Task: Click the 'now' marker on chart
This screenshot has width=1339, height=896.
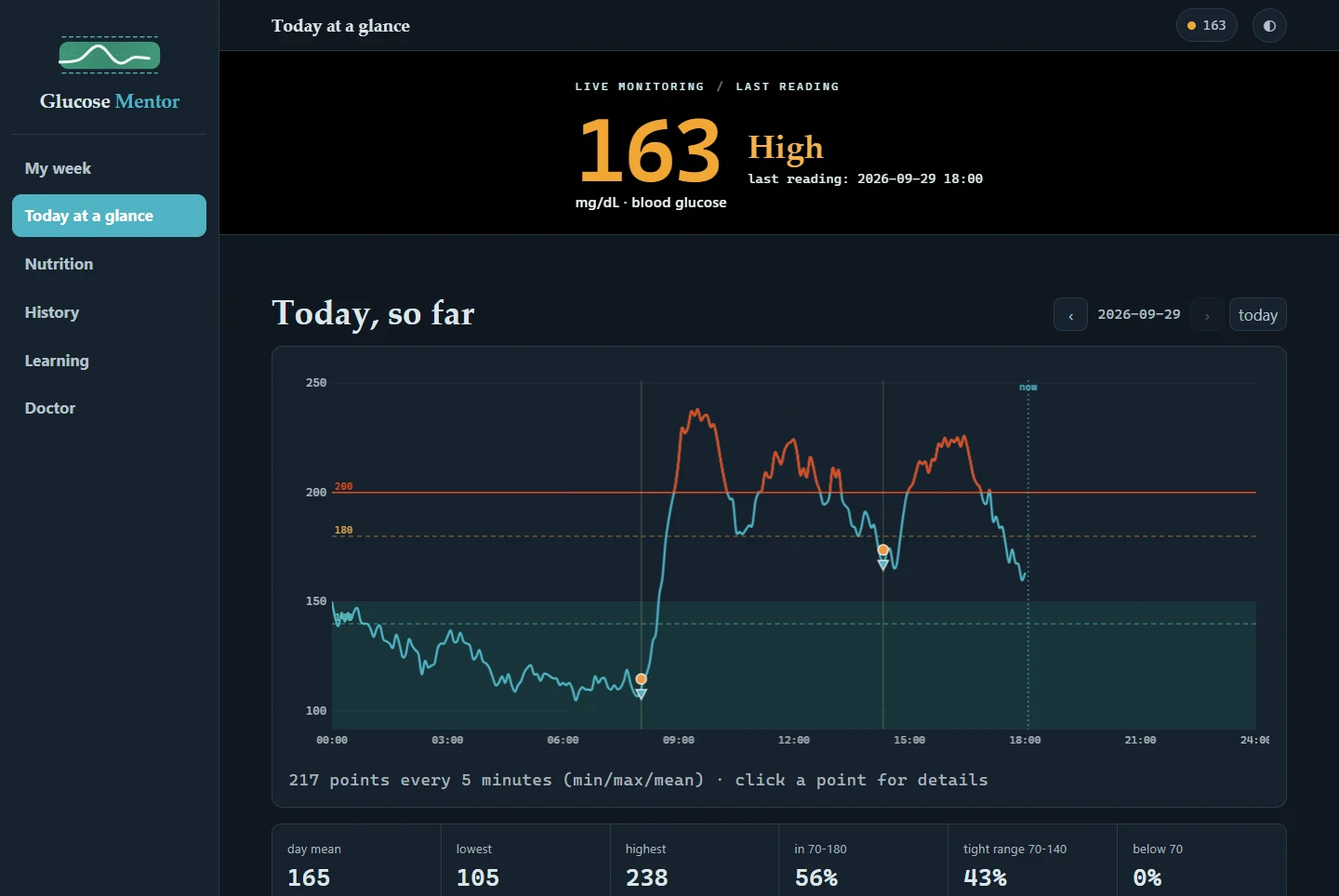Action: [x=1027, y=387]
